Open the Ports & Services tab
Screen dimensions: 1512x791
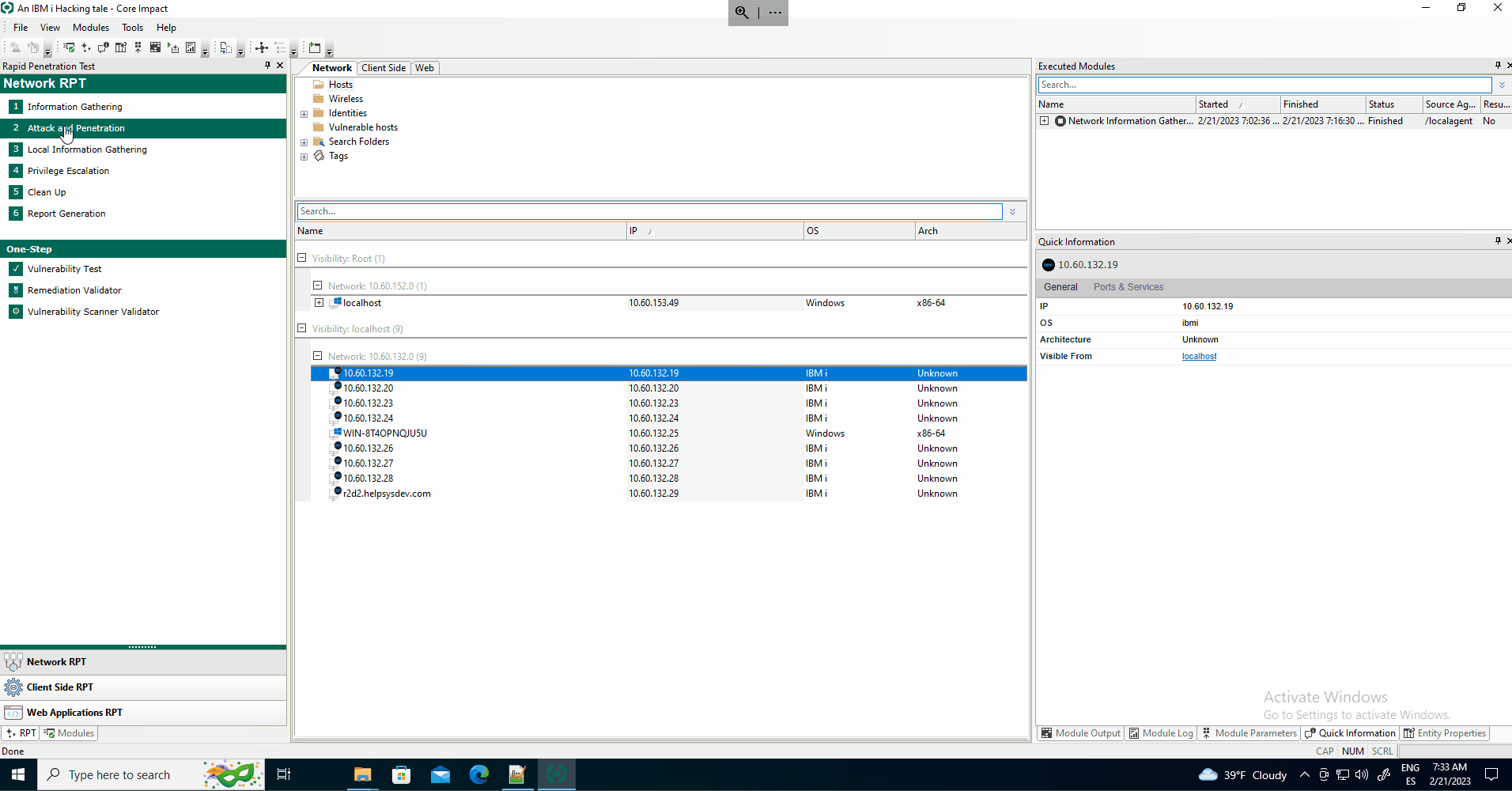(1128, 287)
